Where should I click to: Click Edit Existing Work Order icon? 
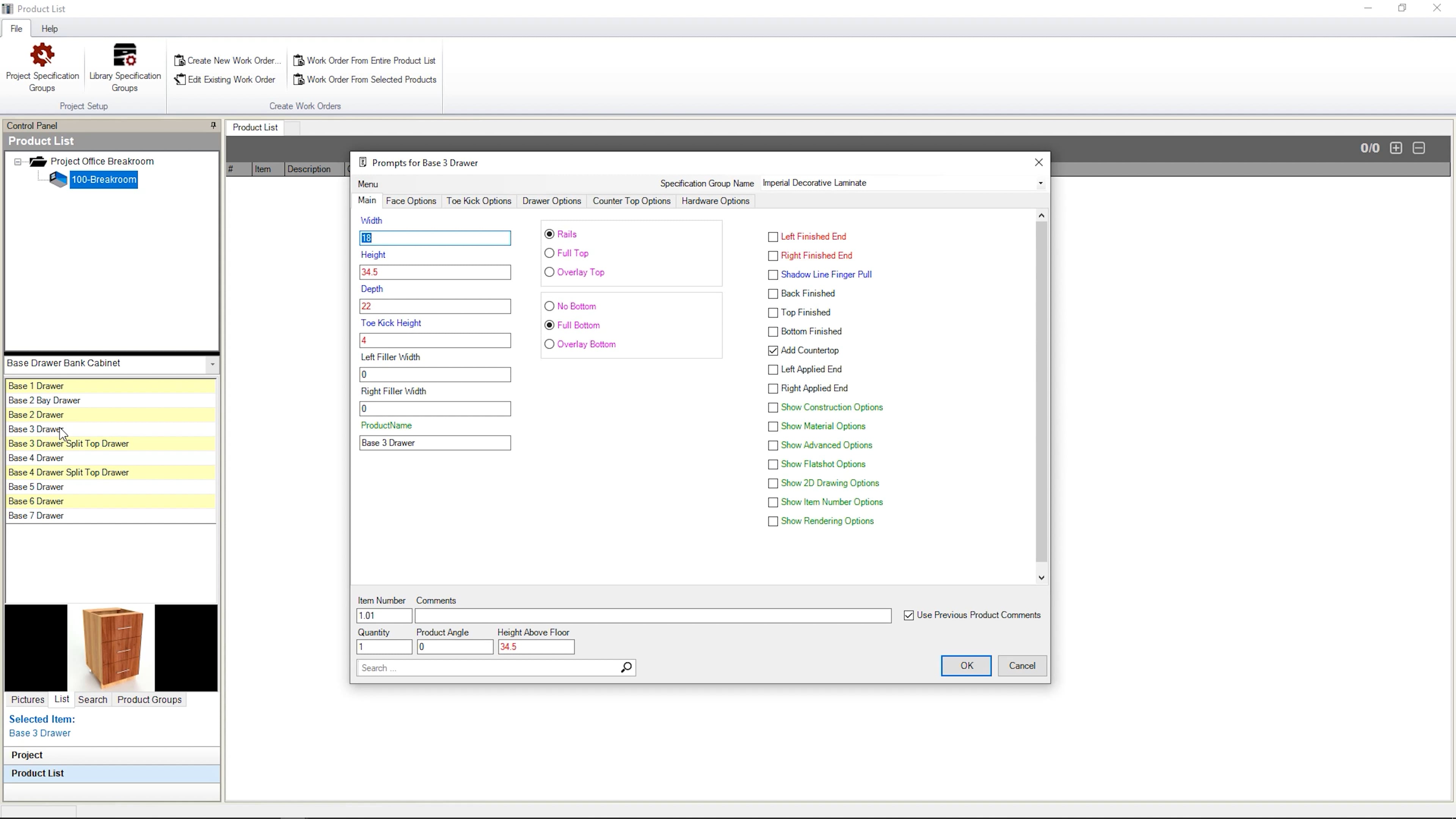point(180,80)
